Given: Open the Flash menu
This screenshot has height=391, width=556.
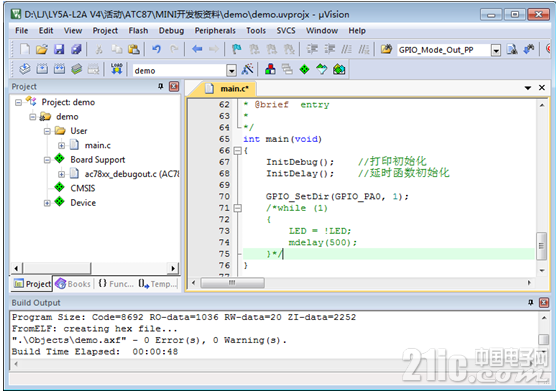Looking at the screenshot, I should 138,30.
